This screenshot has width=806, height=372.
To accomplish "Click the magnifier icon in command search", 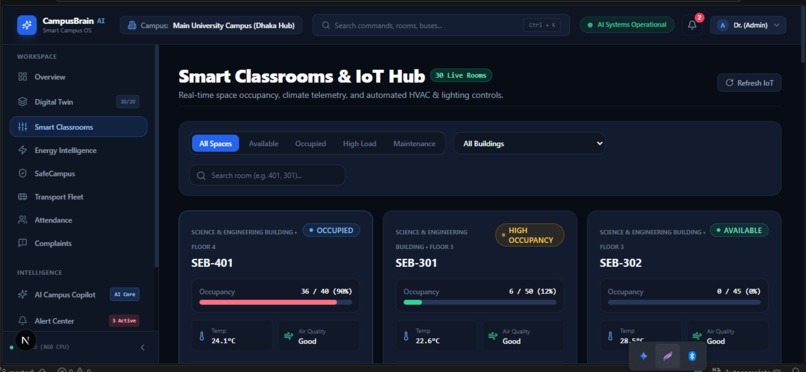I will click(325, 25).
